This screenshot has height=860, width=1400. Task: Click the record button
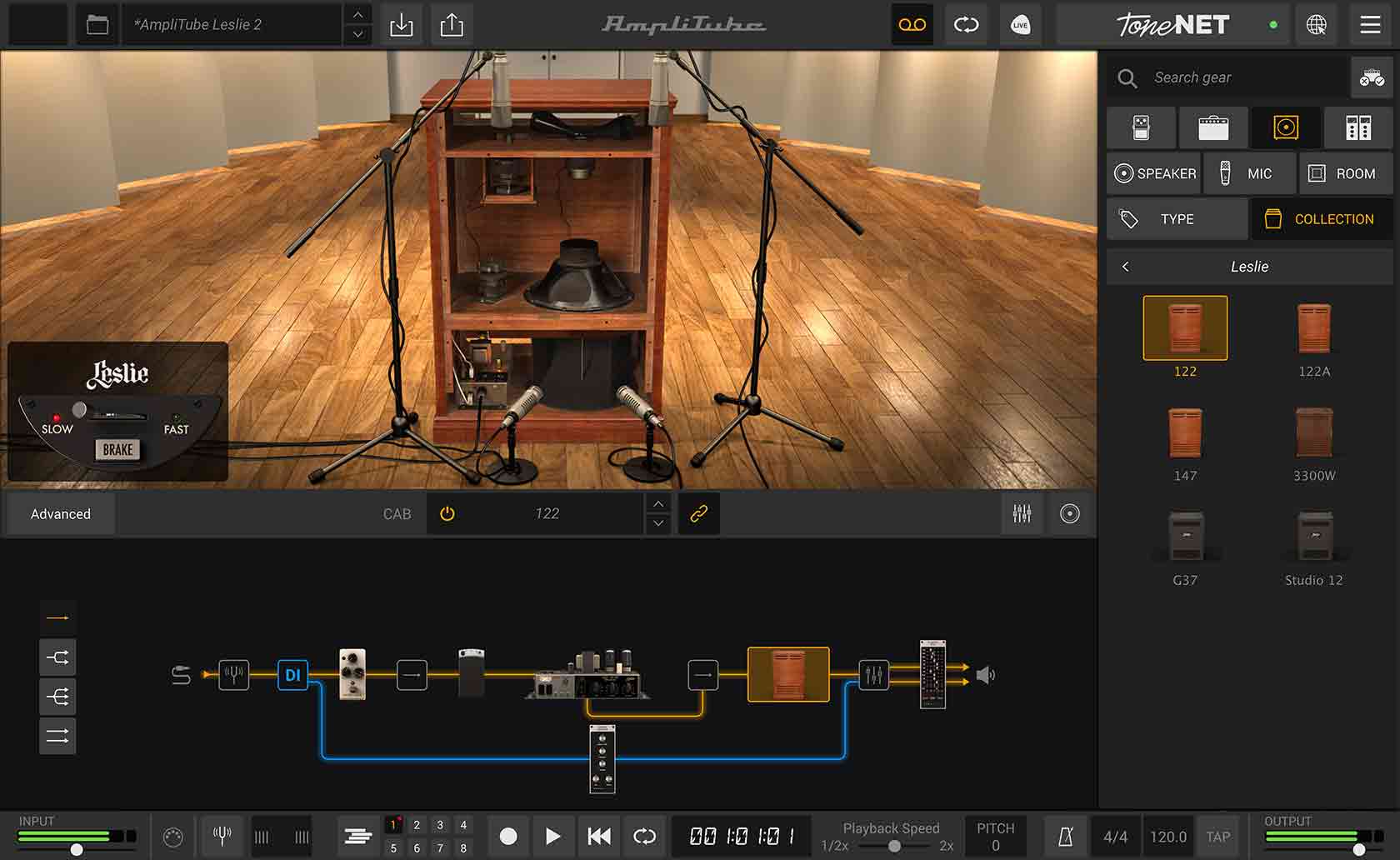[508, 836]
